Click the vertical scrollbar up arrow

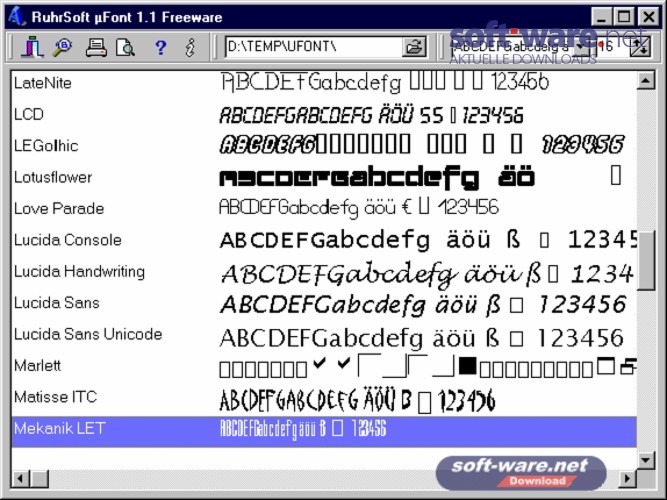646,80
